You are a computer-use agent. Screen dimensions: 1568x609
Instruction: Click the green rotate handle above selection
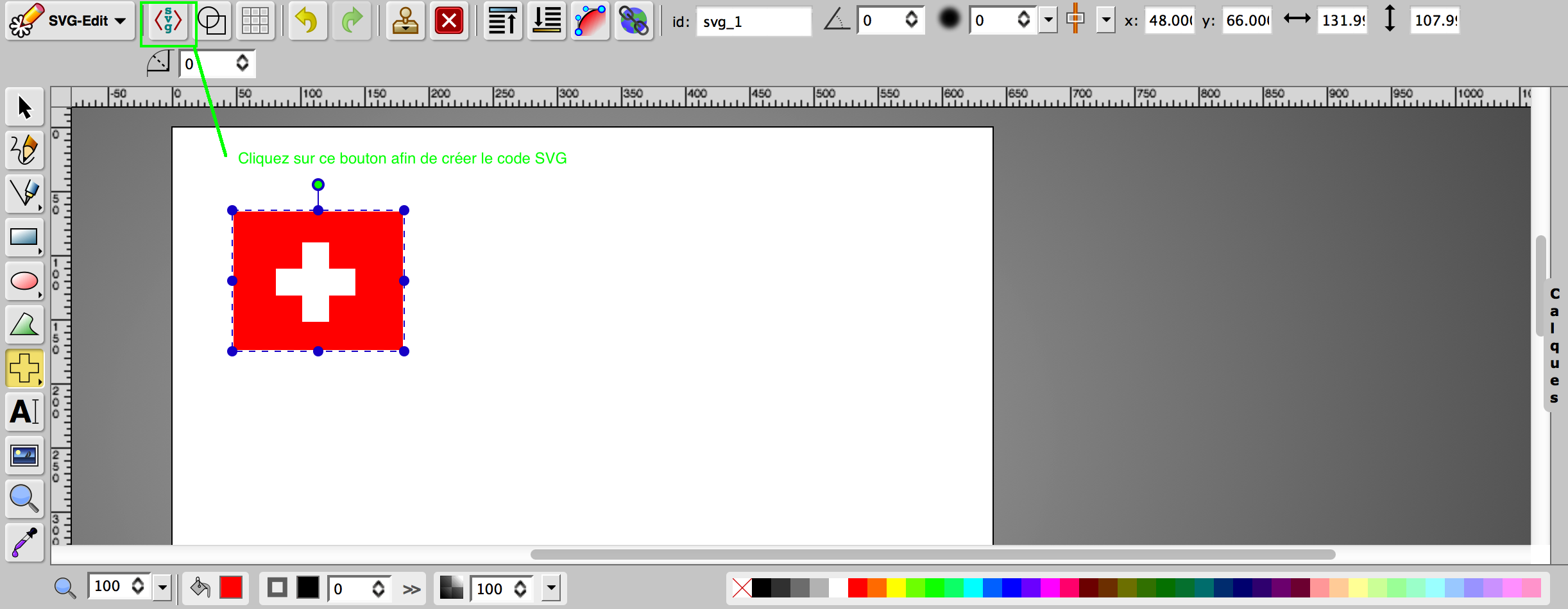pos(318,185)
